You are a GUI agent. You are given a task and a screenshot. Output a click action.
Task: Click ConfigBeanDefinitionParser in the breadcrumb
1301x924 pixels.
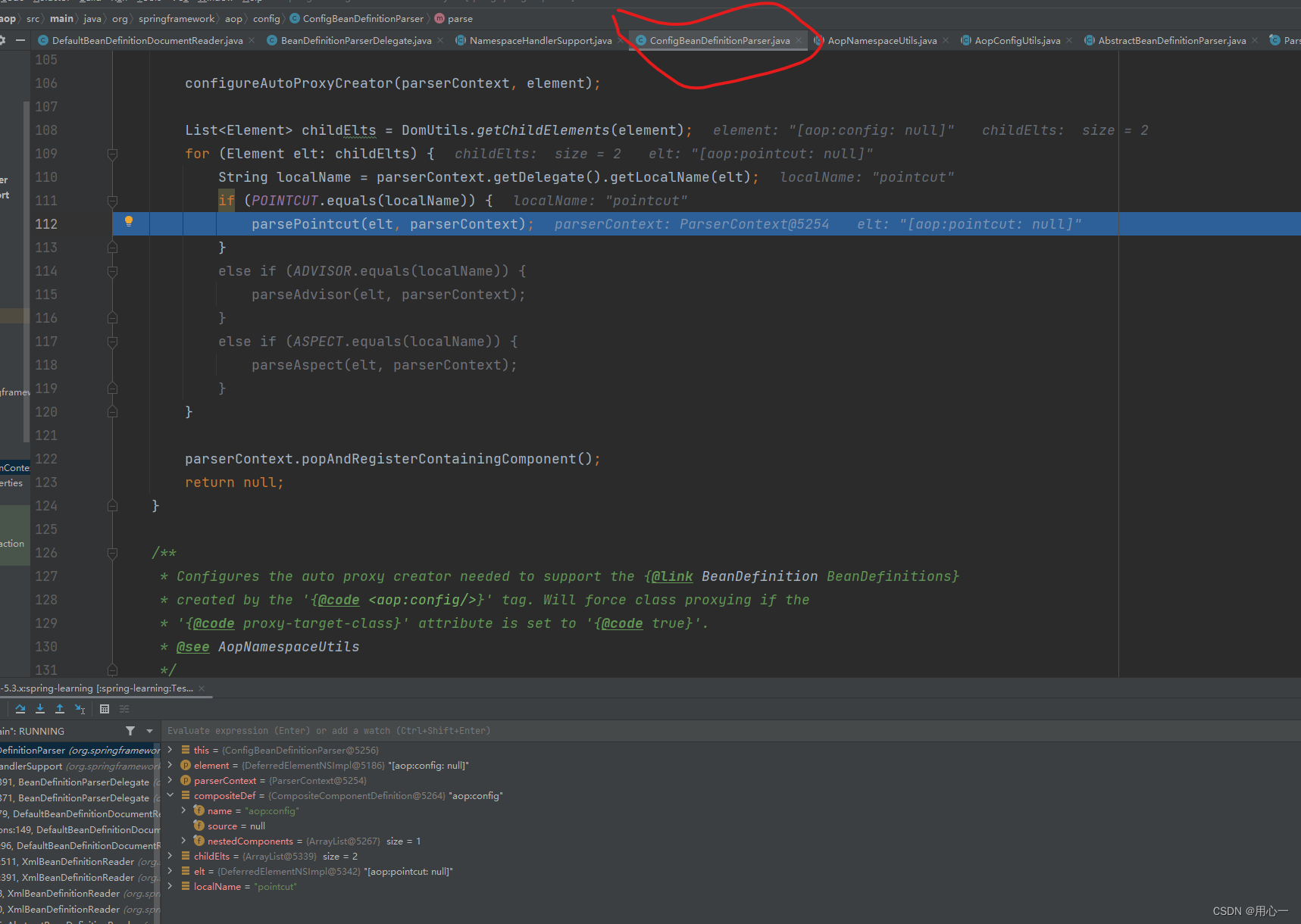tap(357, 18)
